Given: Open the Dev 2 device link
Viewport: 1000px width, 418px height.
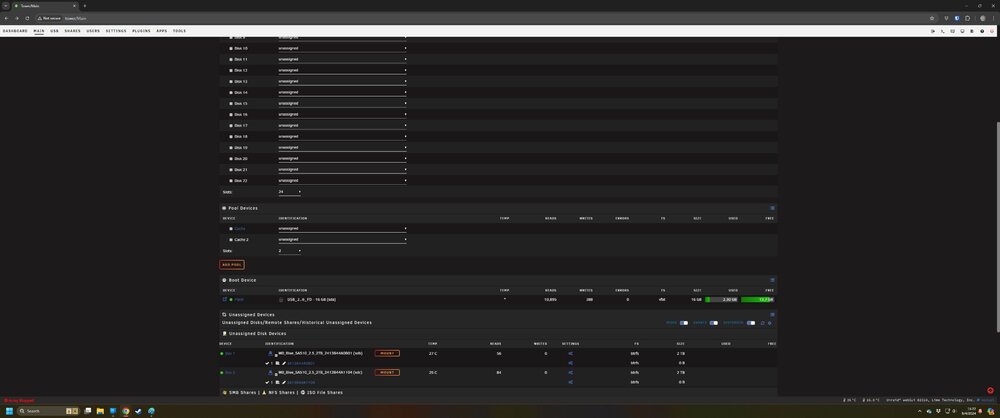Looking at the screenshot, I should 230,373.
